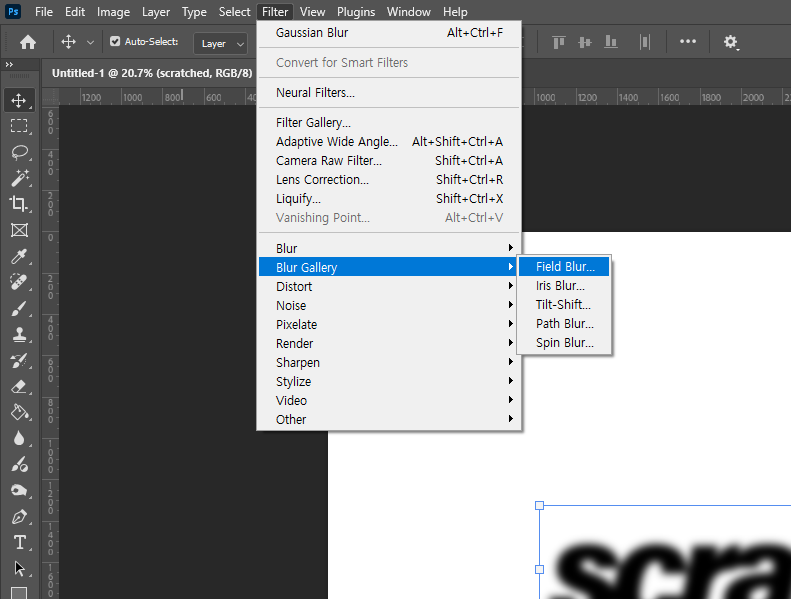The width and height of the screenshot is (791, 599).
Task: Select the Move tool in toolbar
Action: pos(19,100)
